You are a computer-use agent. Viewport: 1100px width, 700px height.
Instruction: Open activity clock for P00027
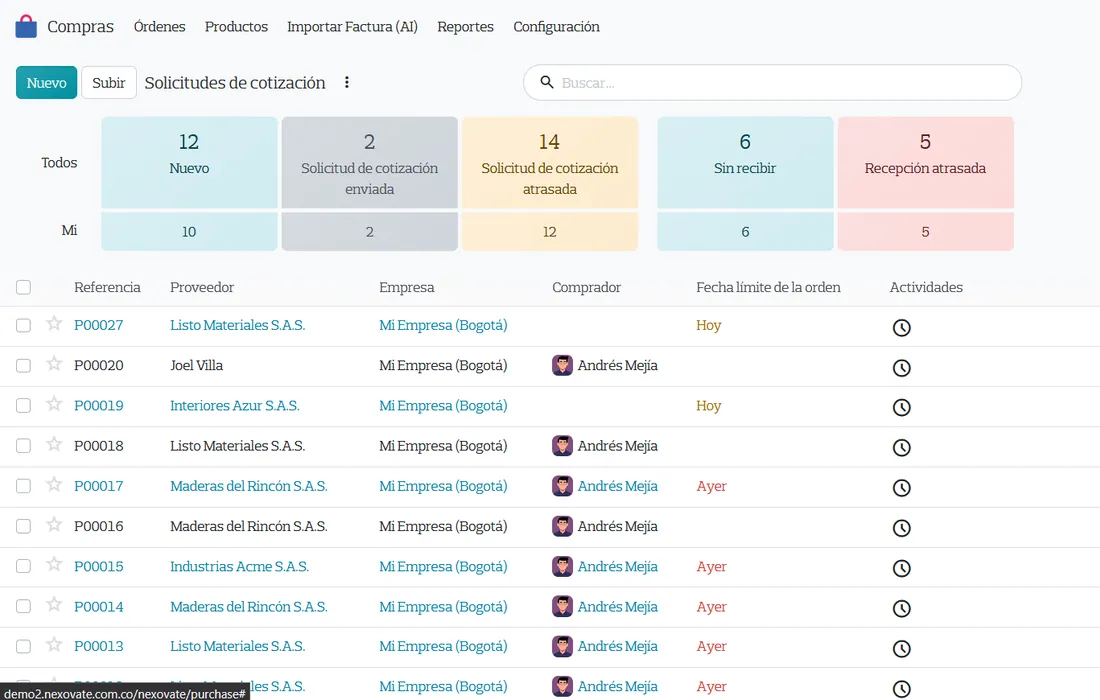click(901, 328)
